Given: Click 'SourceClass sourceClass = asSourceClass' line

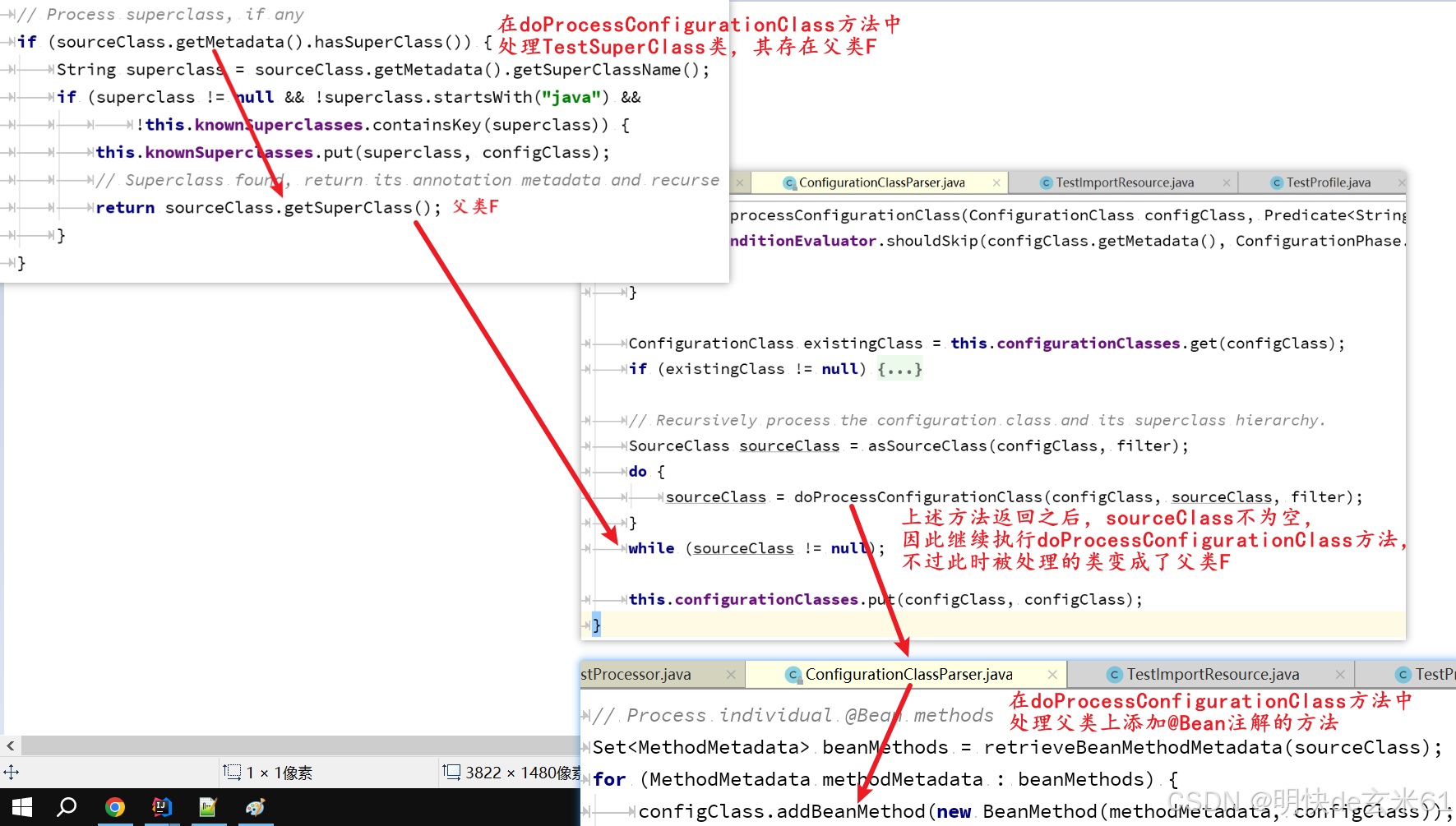Looking at the screenshot, I should click(x=908, y=445).
